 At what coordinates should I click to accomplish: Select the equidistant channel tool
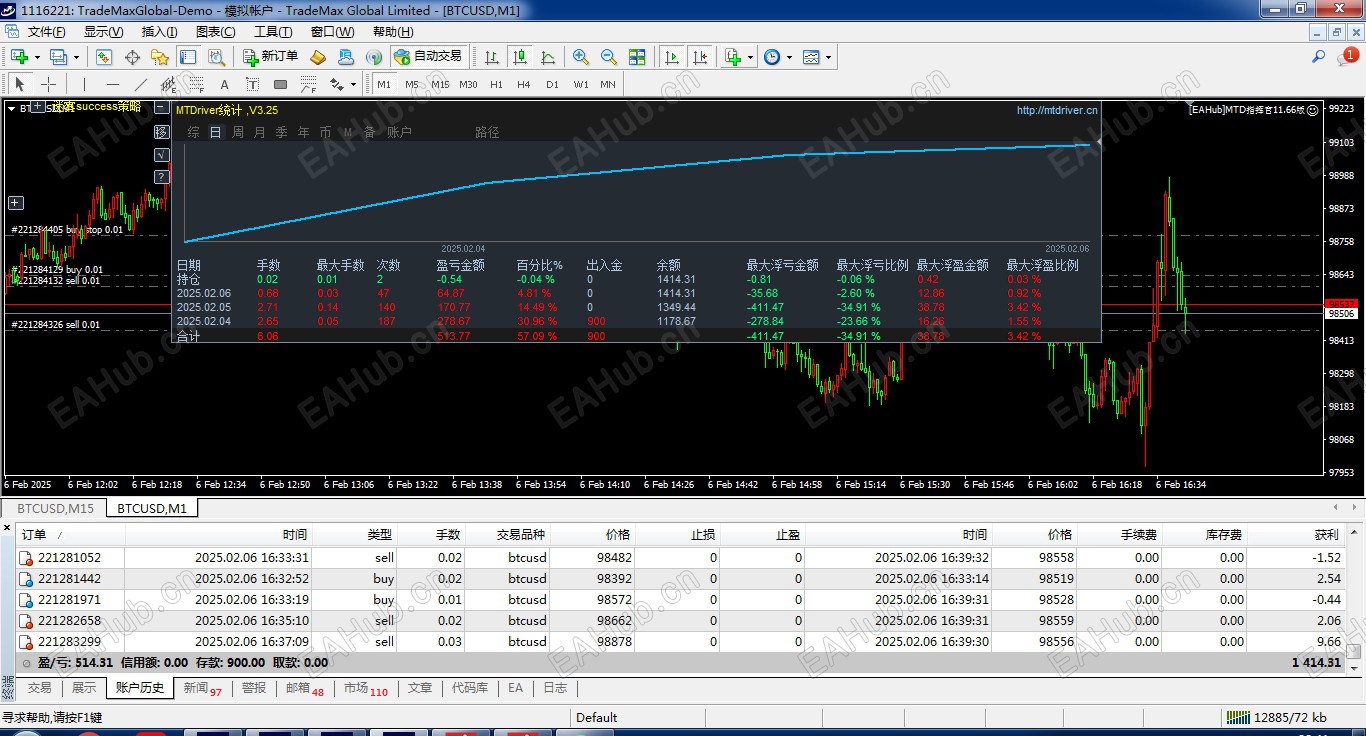168,85
